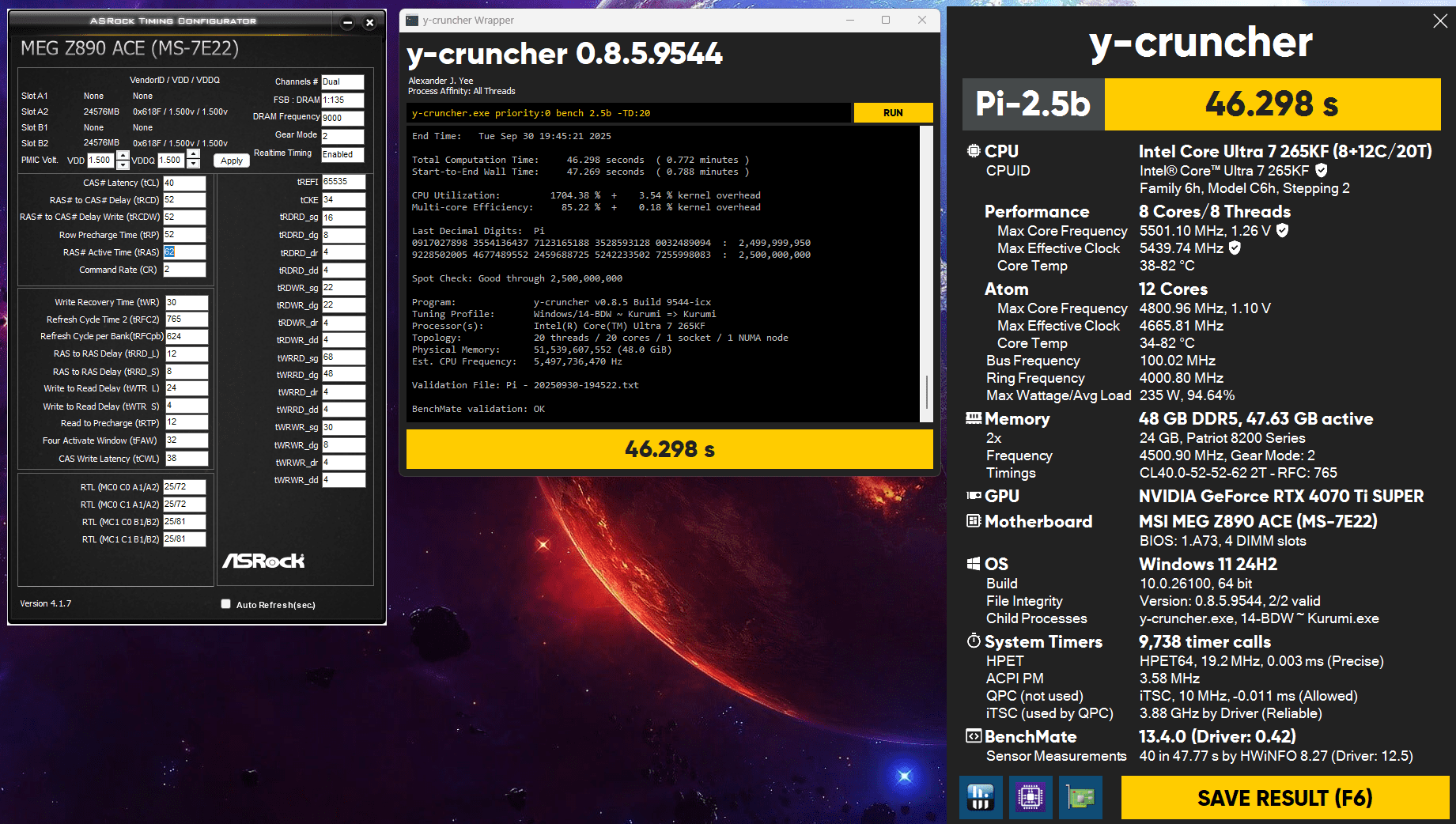Edit the y-cruncher command line field
1456x824 pixels.
tap(629, 113)
